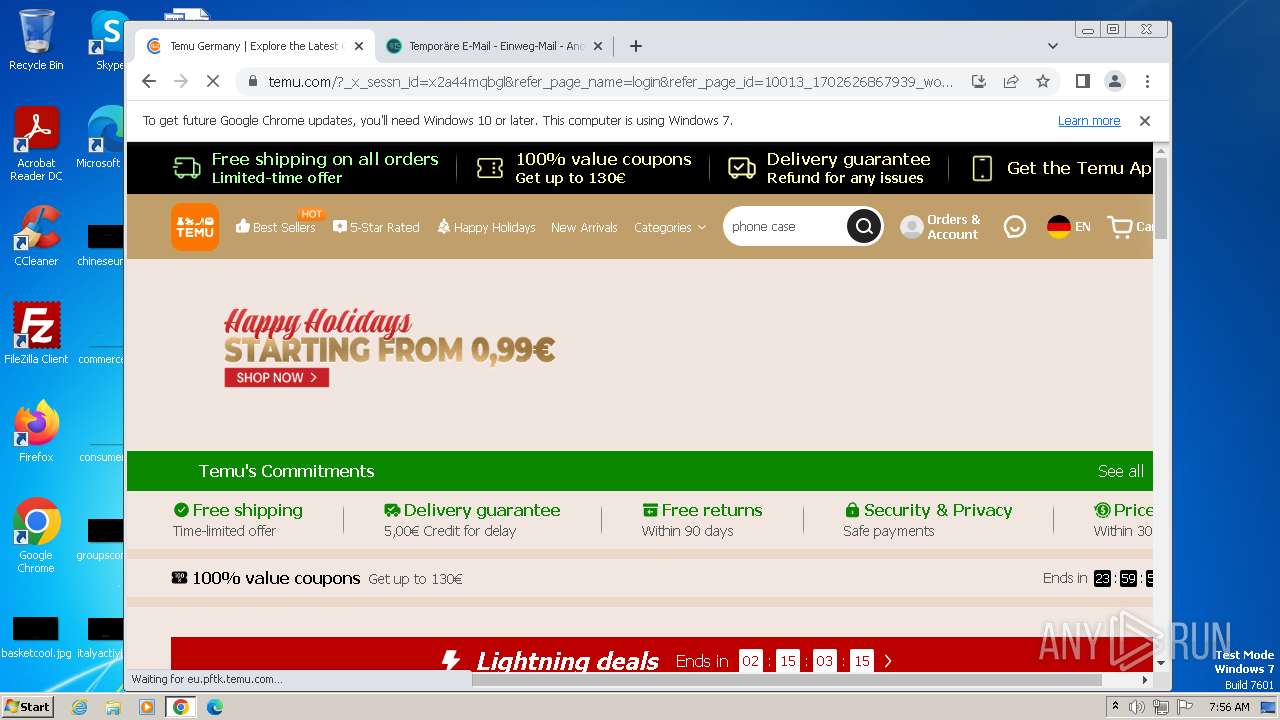Open Acrobat Reader DC shortcut
Screen dimensions: 1280x720
36,143
